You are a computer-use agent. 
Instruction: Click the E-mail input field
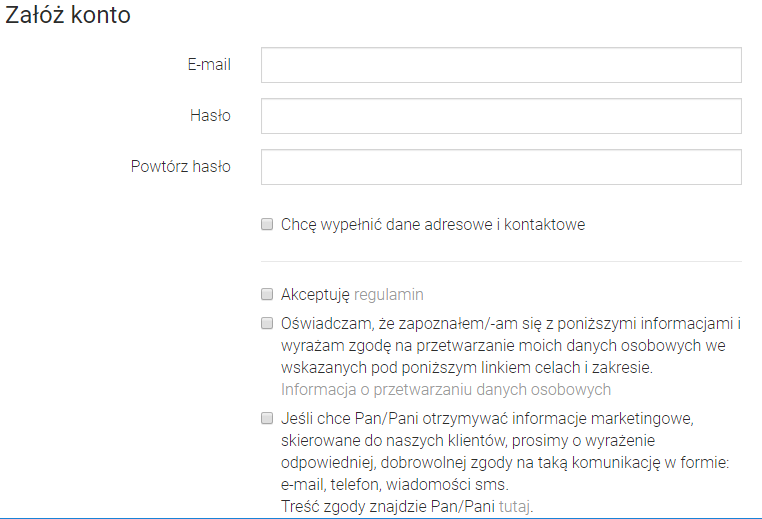point(501,65)
